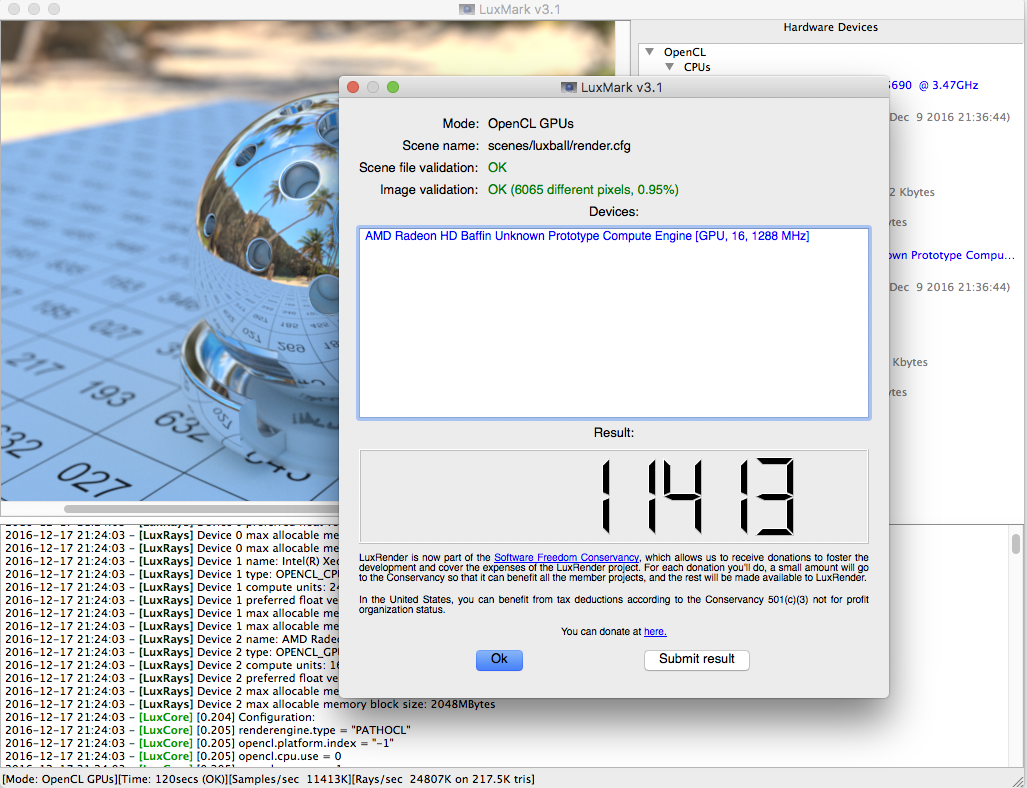Click status bar 'Time: 120secs (OK)' entry
This screenshot has width=1027, height=788.
(x=173, y=779)
